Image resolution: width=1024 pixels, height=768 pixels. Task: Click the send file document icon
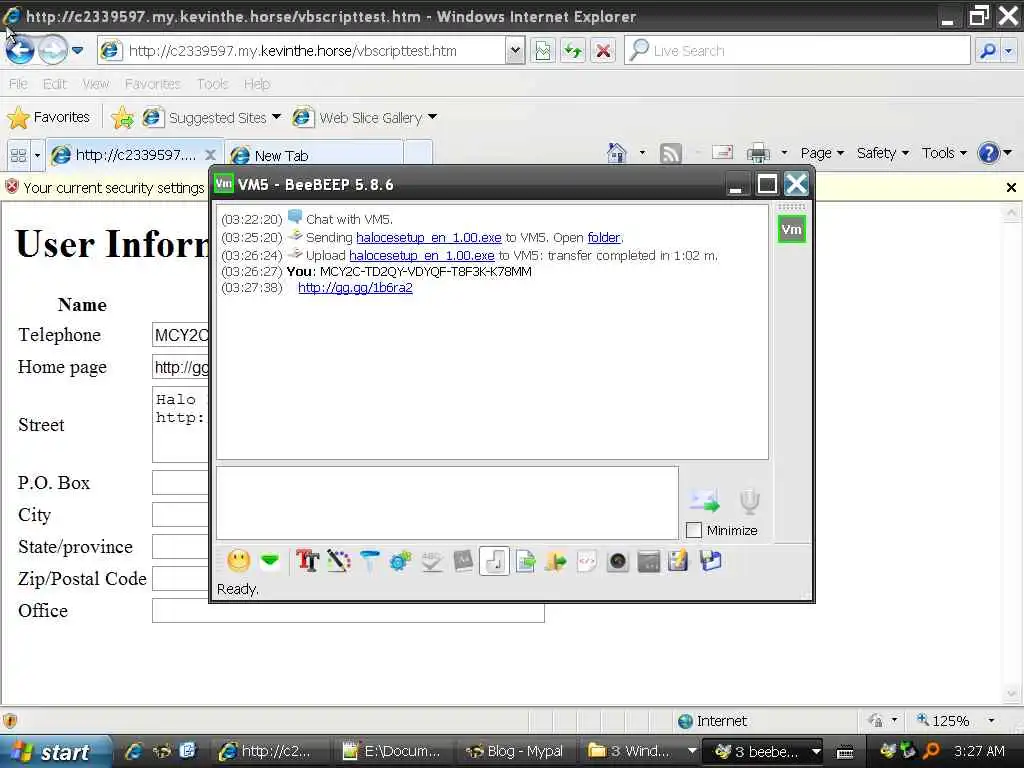pos(525,561)
